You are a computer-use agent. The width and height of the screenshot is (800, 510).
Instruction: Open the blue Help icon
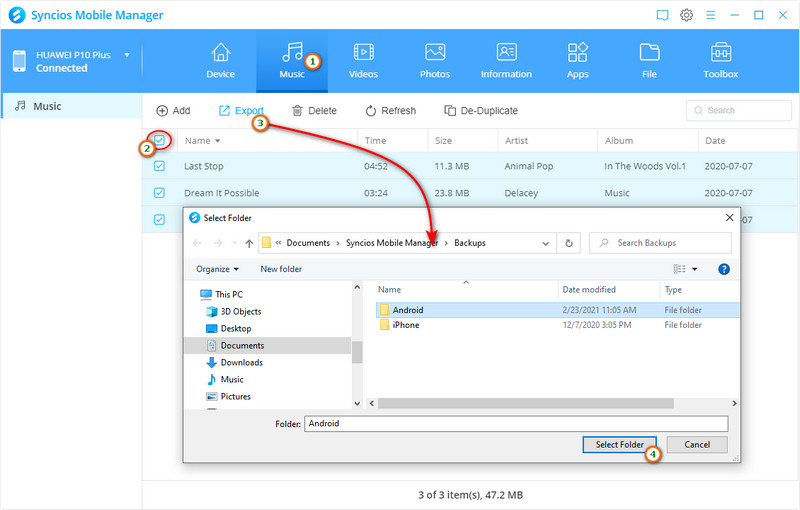tap(723, 269)
